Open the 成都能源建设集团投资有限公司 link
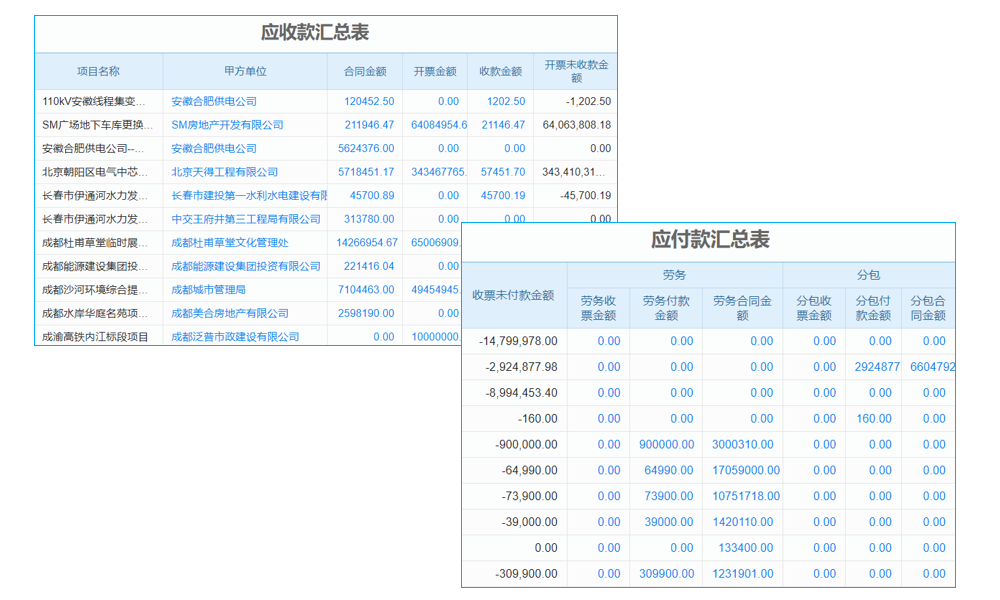1000x600 pixels. click(244, 266)
